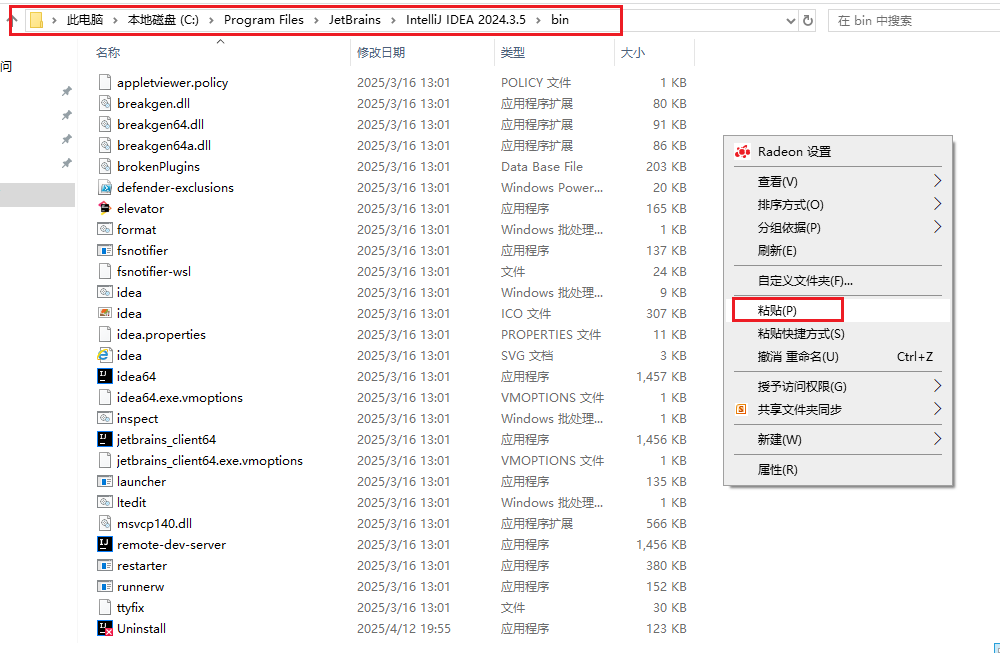
Task: Open address bar history dropdown
Action: coord(791,20)
